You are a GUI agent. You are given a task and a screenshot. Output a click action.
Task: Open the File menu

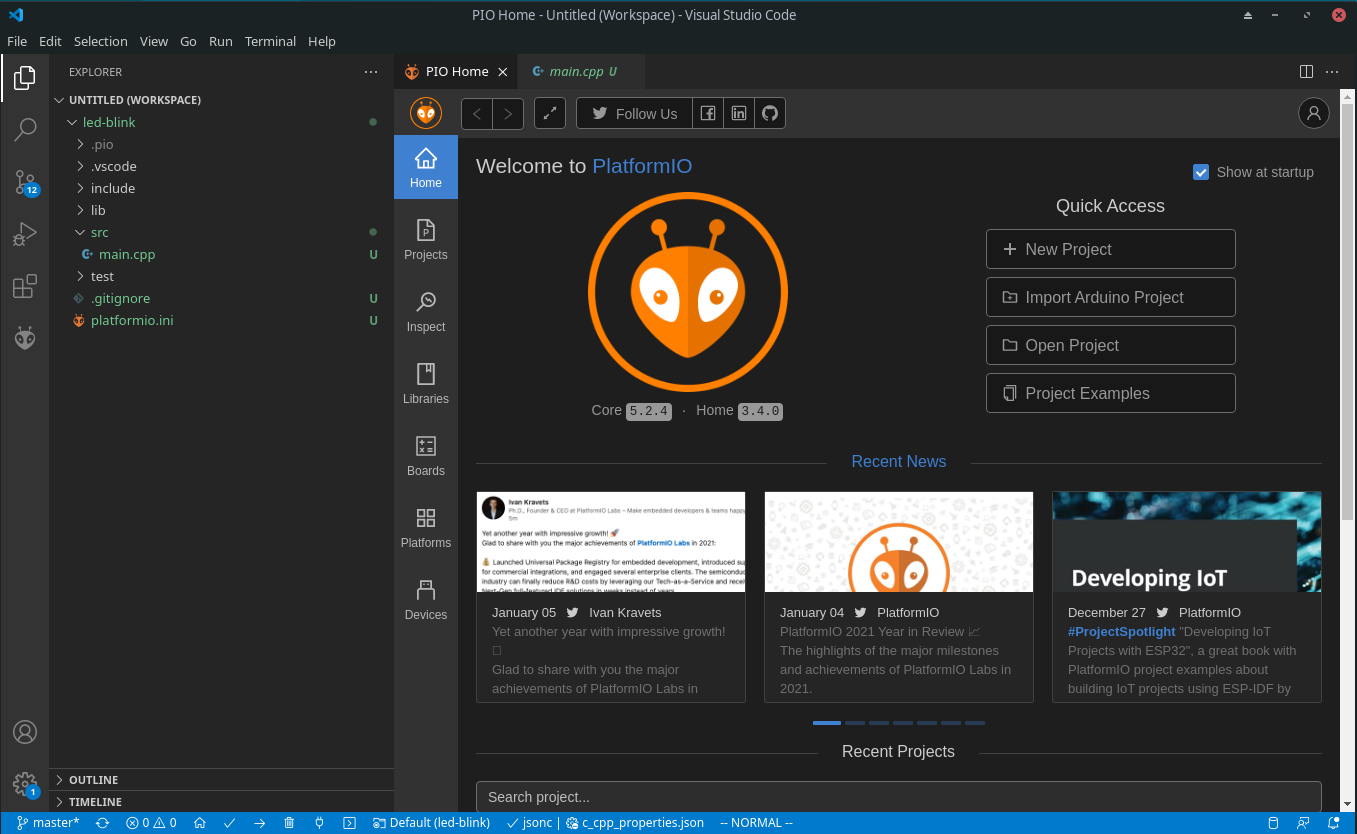[17, 41]
